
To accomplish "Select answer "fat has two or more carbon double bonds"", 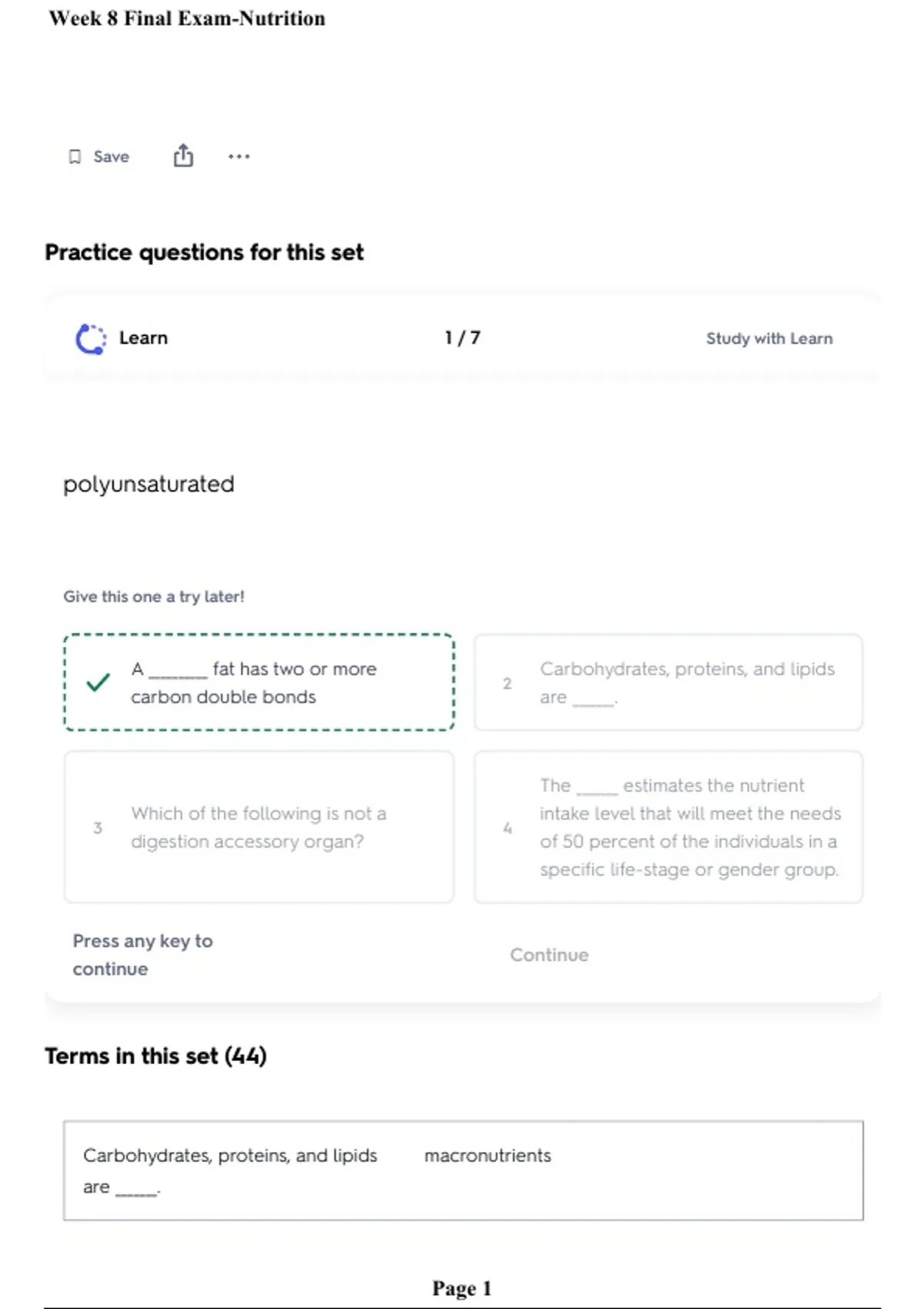I will [x=259, y=682].
